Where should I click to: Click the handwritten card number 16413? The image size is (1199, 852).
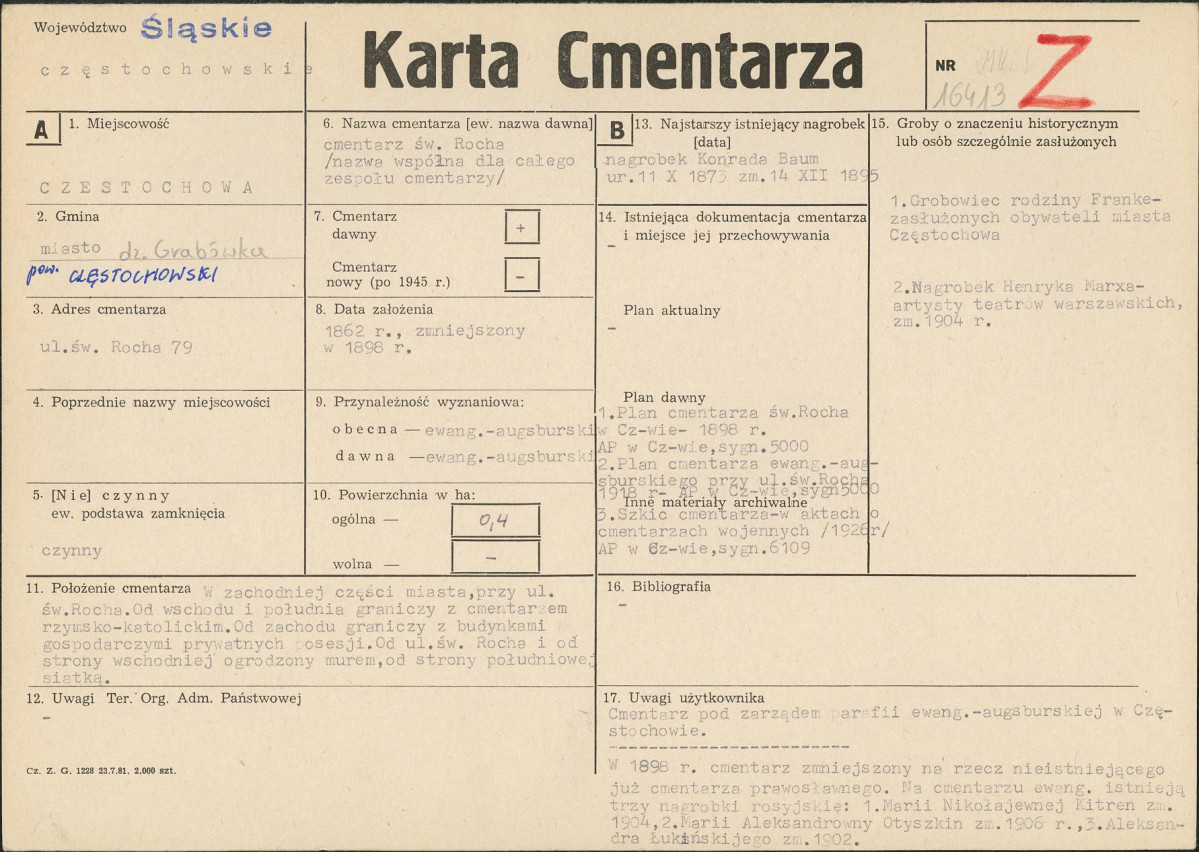[x=970, y=95]
